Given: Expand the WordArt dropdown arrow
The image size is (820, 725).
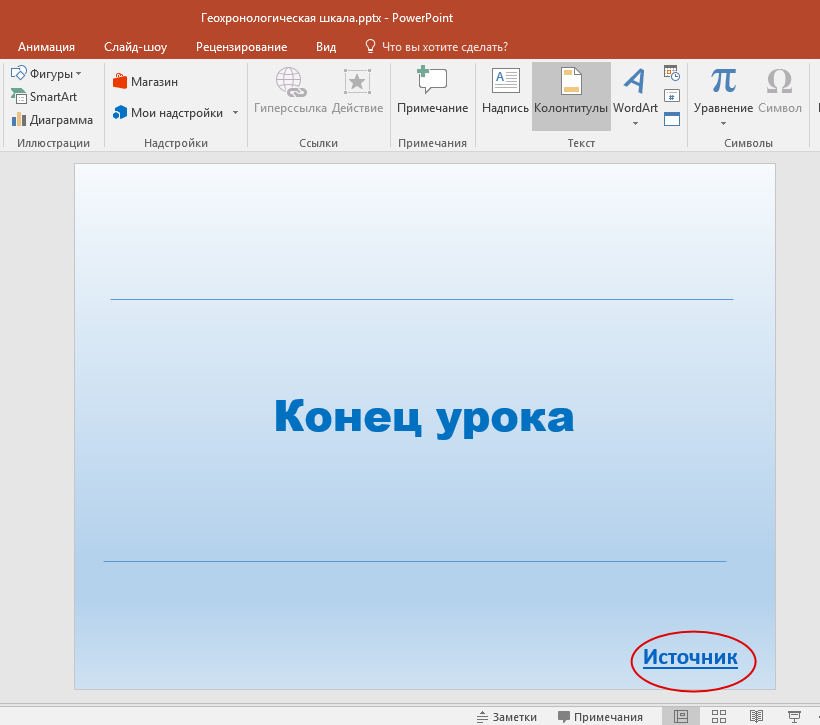Looking at the screenshot, I should (635, 123).
